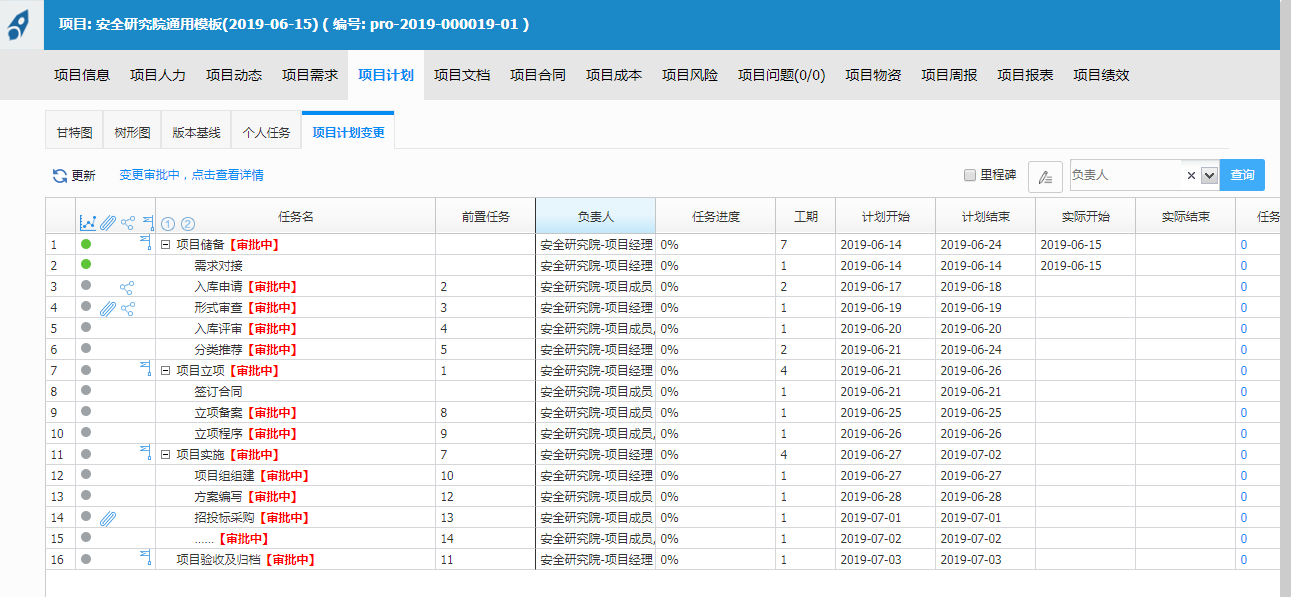Click the paperclip icon on 形式审查 row
This screenshot has width=1291, height=597.
click(108, 308)
